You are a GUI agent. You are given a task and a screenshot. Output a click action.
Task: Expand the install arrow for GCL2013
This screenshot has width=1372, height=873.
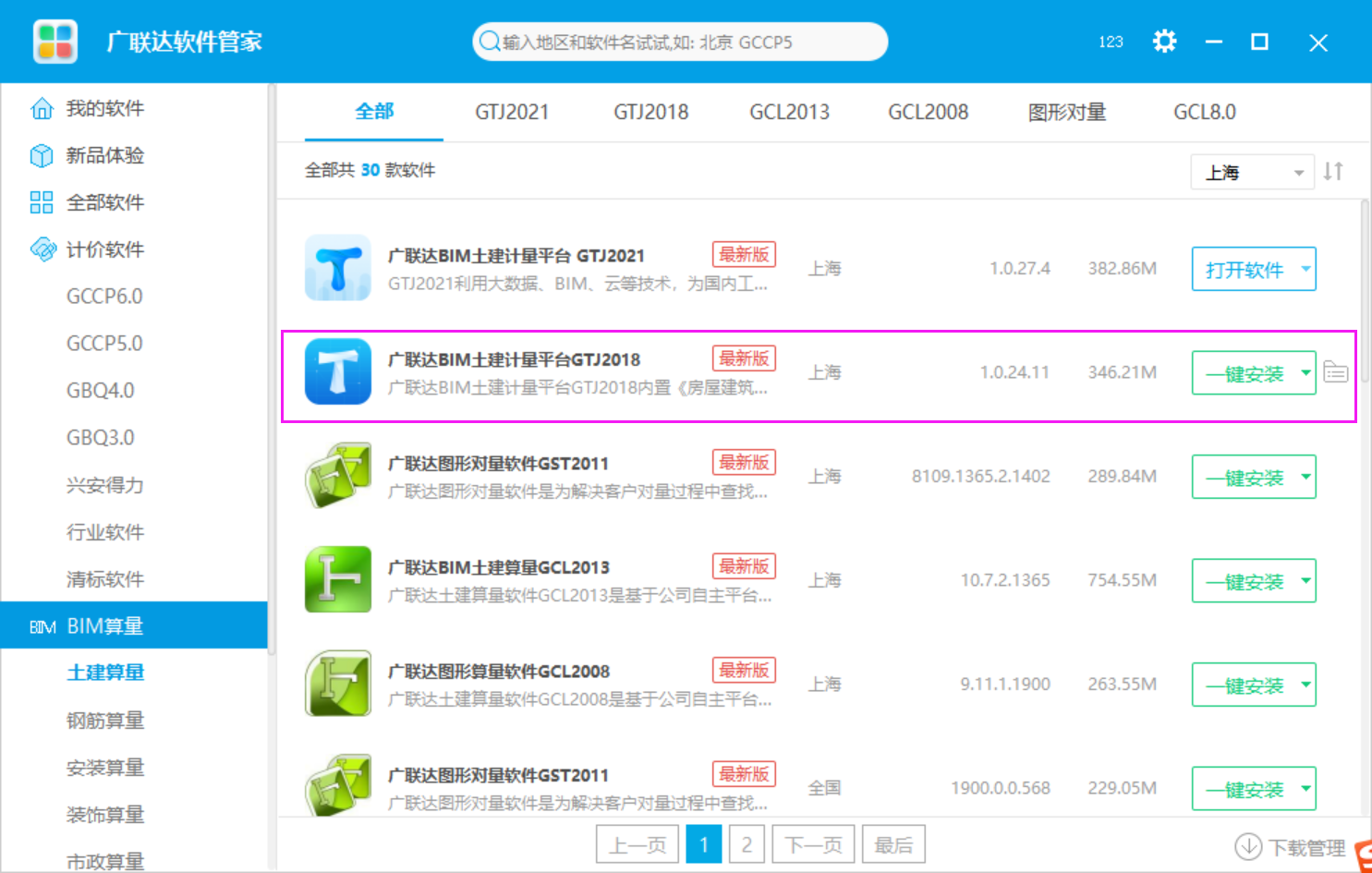click(x=1305, y=581)
